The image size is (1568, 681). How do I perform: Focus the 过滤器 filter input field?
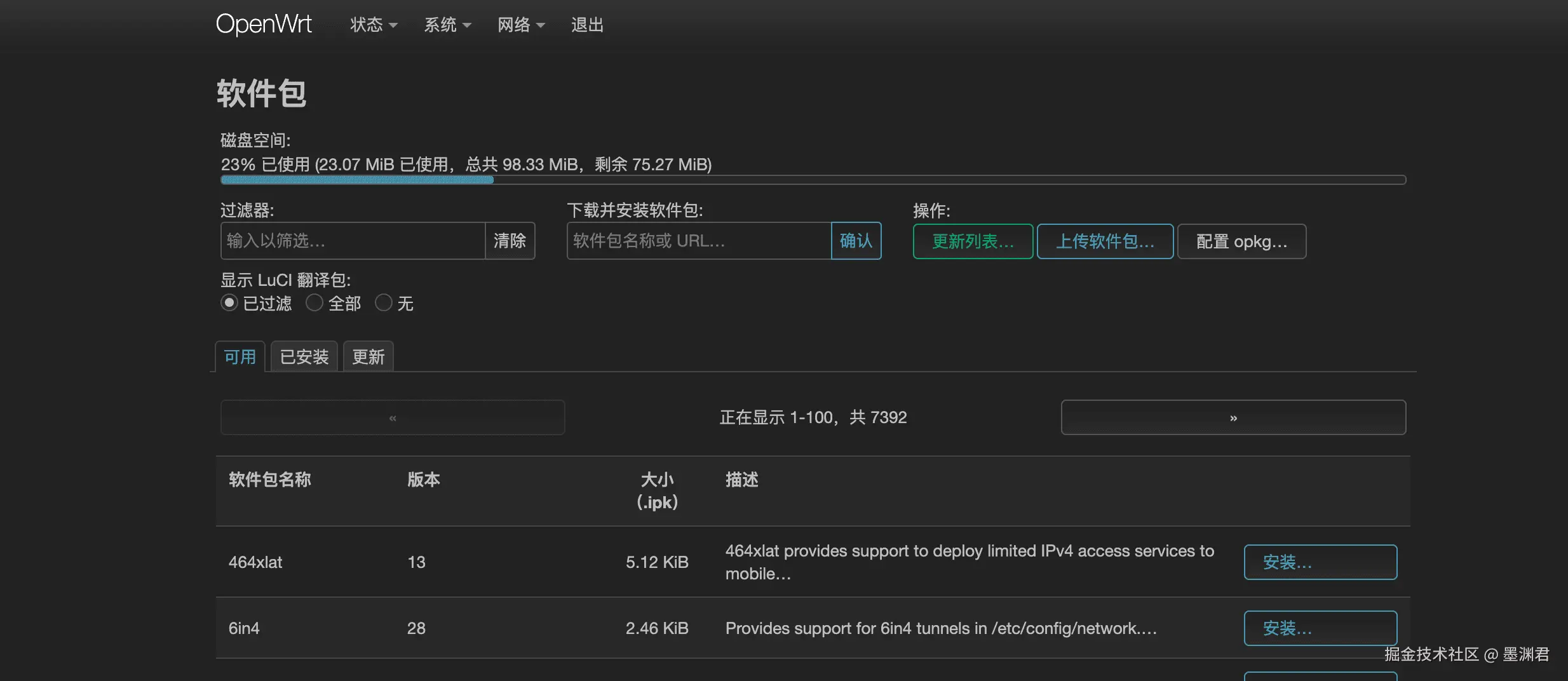353,241
